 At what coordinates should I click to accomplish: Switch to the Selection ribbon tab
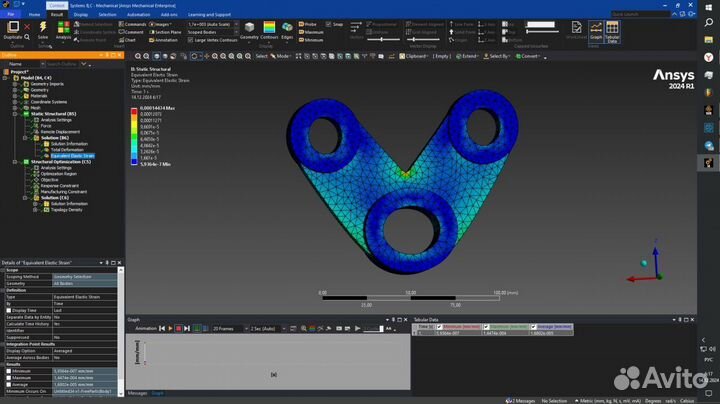(107, 15)
